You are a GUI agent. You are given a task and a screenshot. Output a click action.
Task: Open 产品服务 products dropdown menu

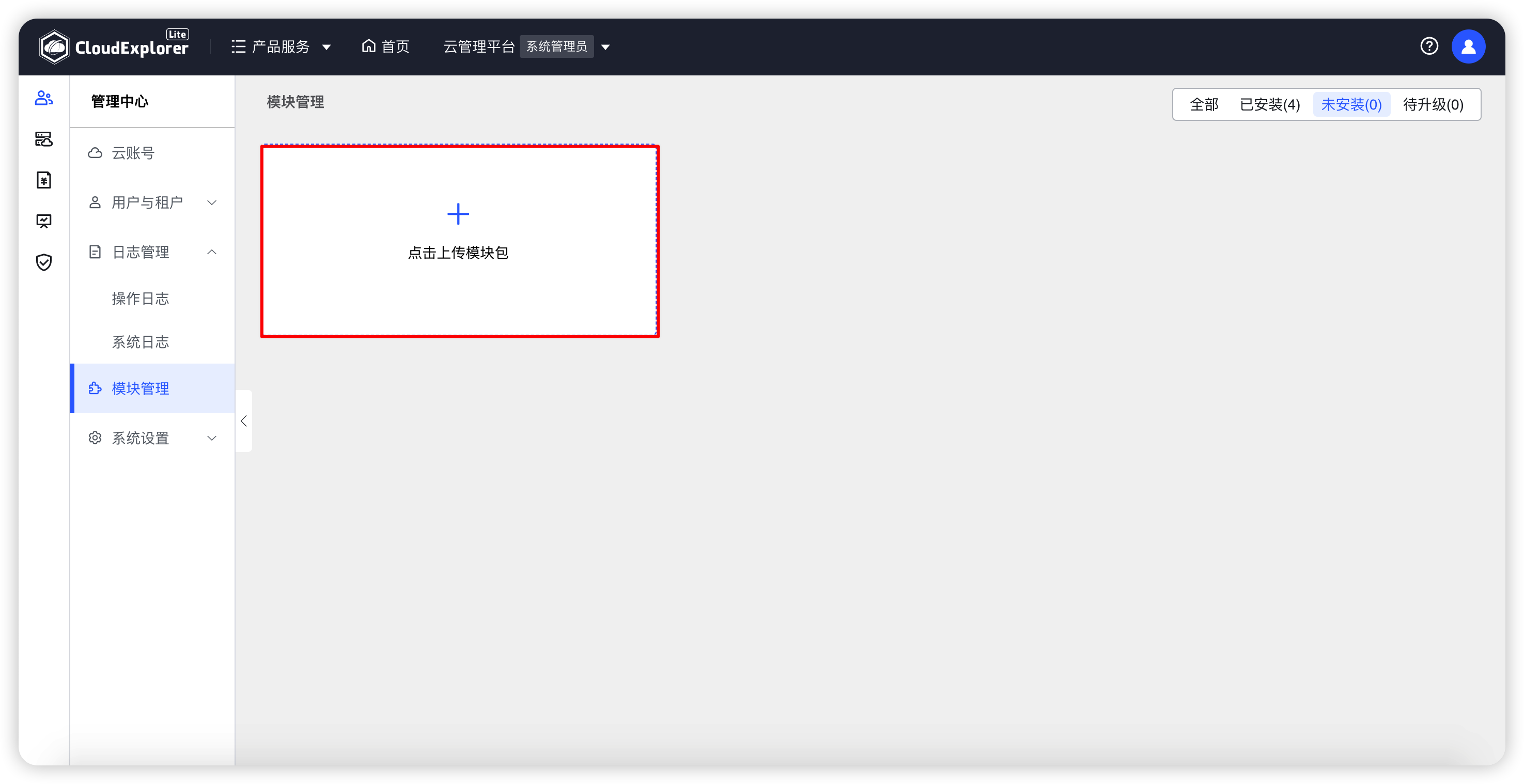pyautogui.click(x=284, y=45)
